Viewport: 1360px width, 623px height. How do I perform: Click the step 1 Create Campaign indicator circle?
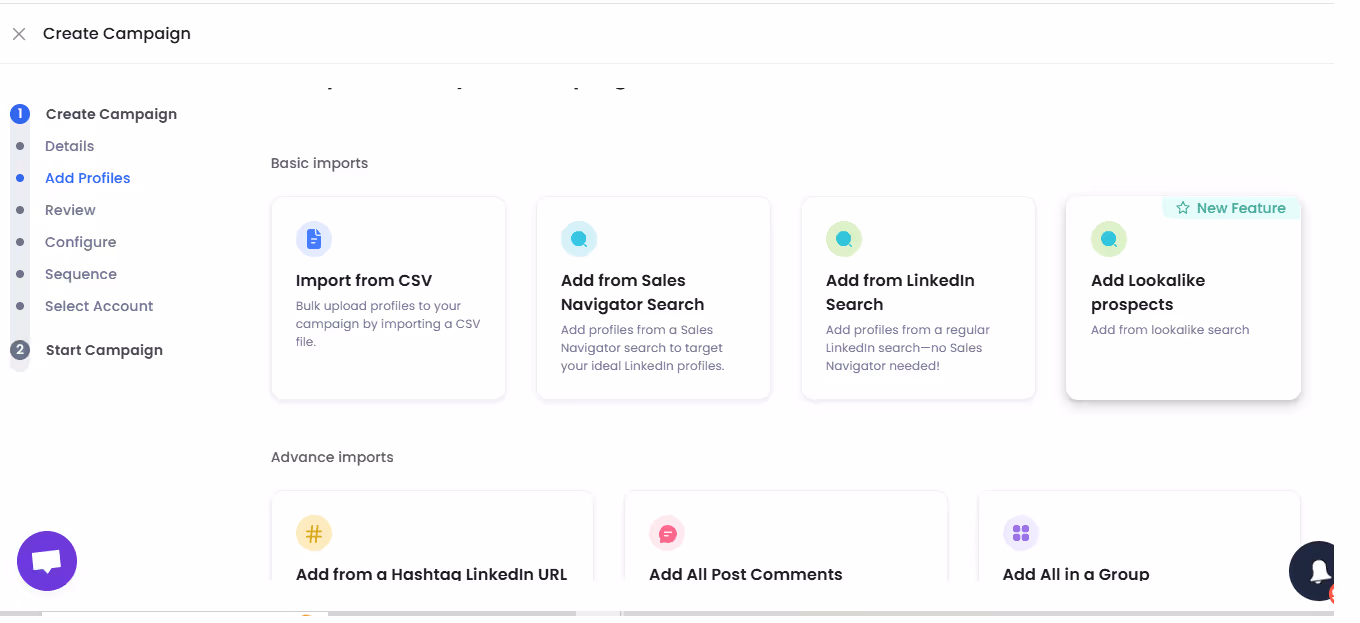pos(19,113)
